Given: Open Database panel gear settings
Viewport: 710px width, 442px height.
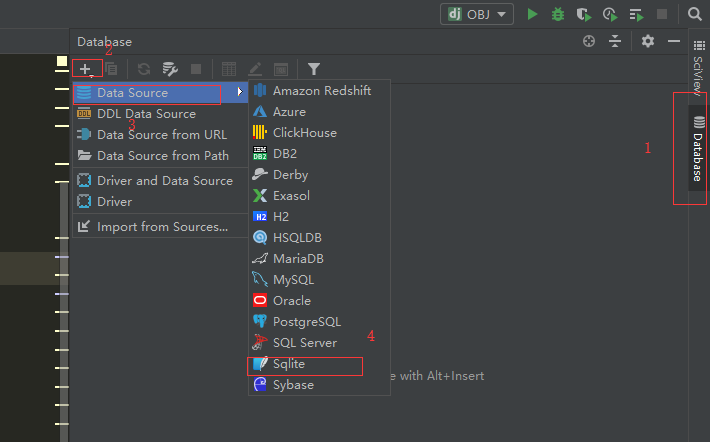Looking at the screenshot, I should 648,41.
